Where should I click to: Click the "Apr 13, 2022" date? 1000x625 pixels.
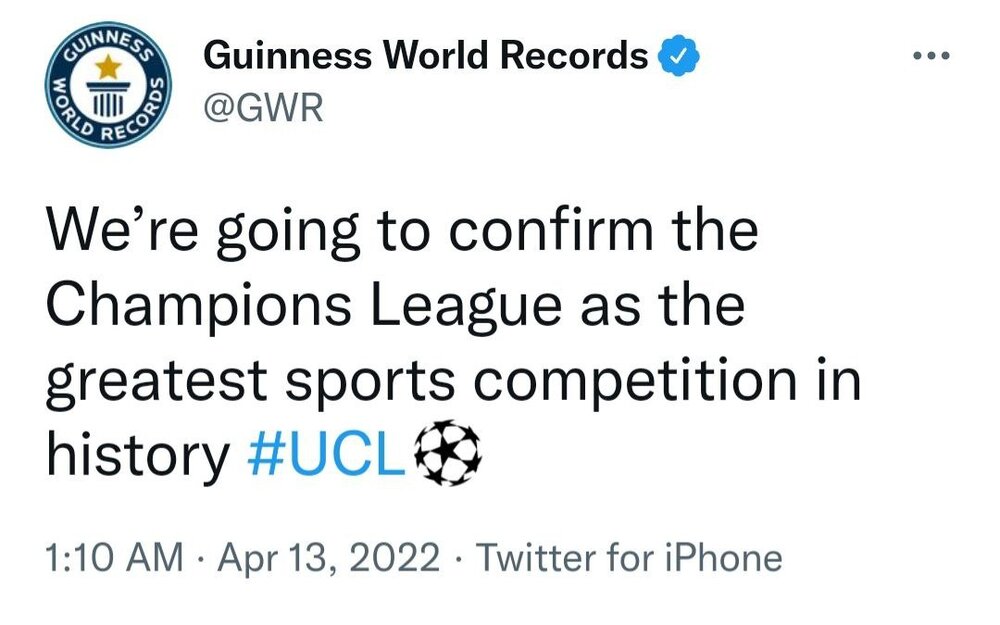326,558
